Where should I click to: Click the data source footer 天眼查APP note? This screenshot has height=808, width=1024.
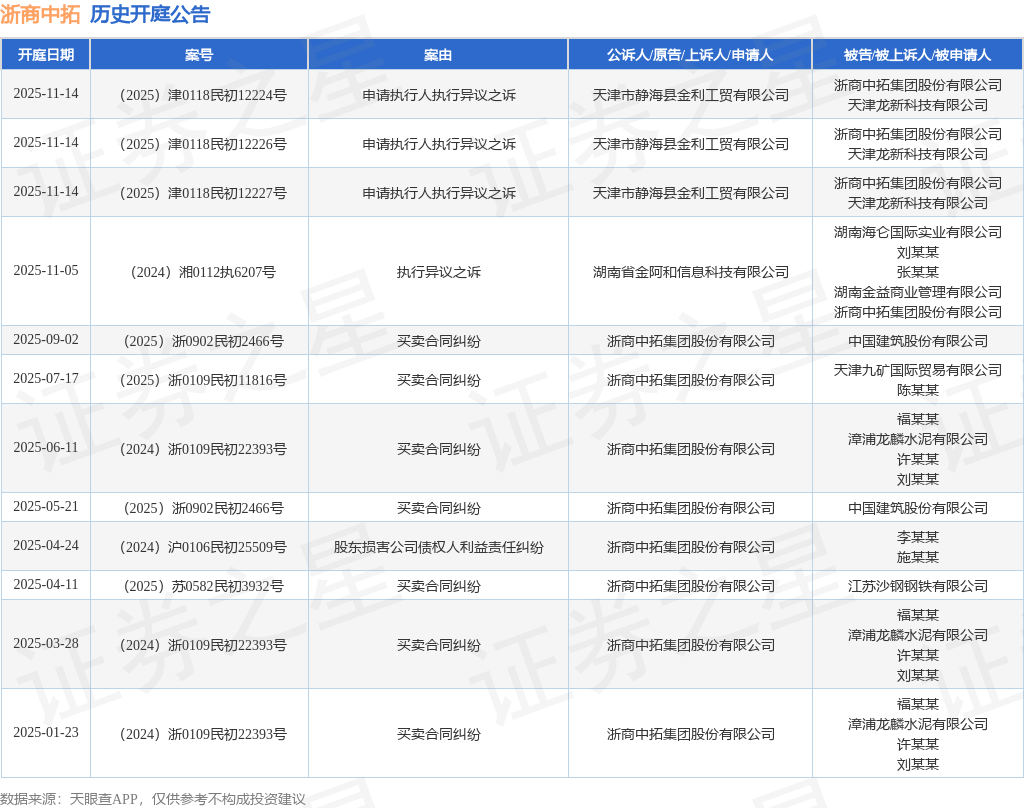[153, 799]
